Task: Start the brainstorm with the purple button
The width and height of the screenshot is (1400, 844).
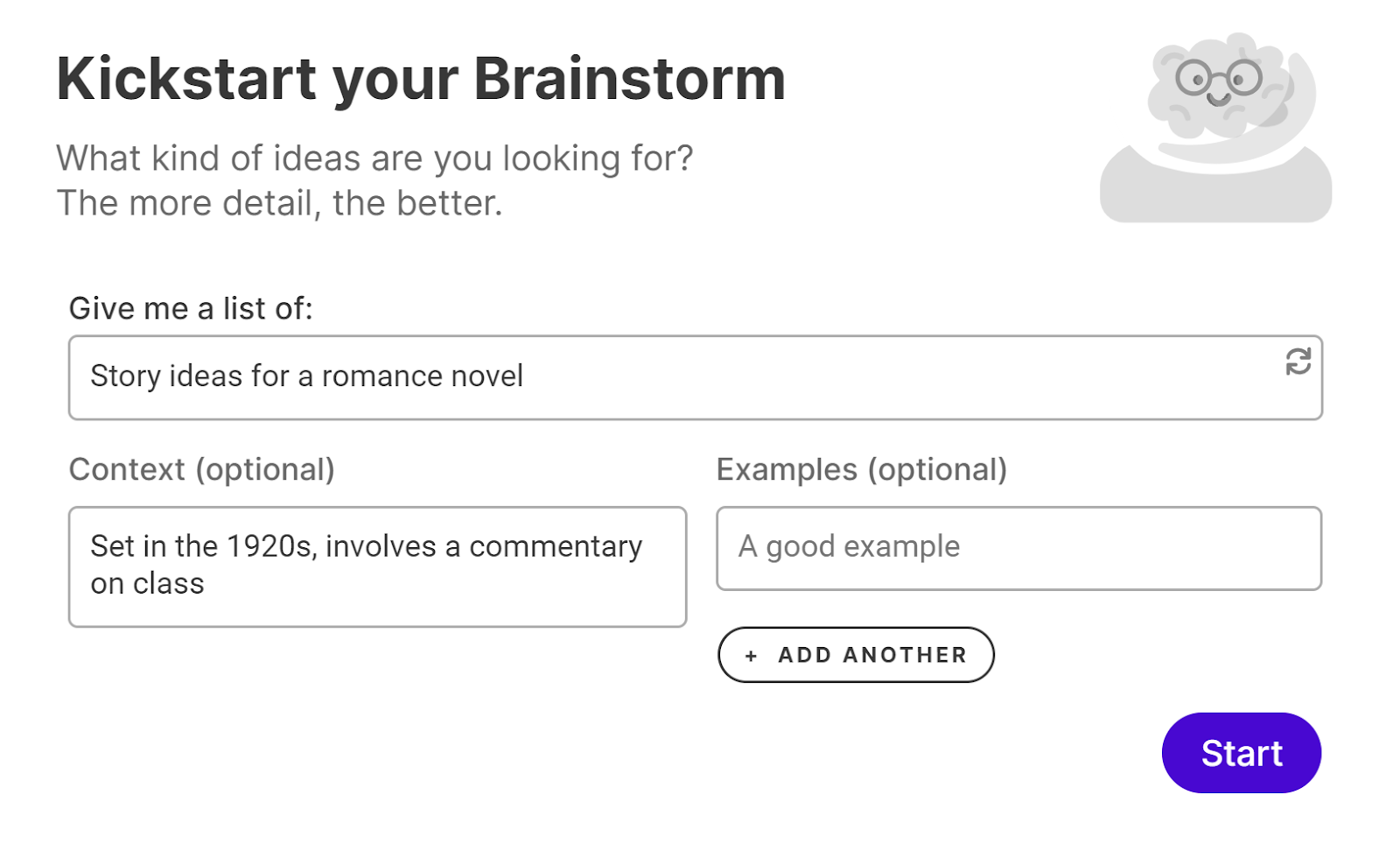Action: pyautogui.click(x=1241, y=753)
